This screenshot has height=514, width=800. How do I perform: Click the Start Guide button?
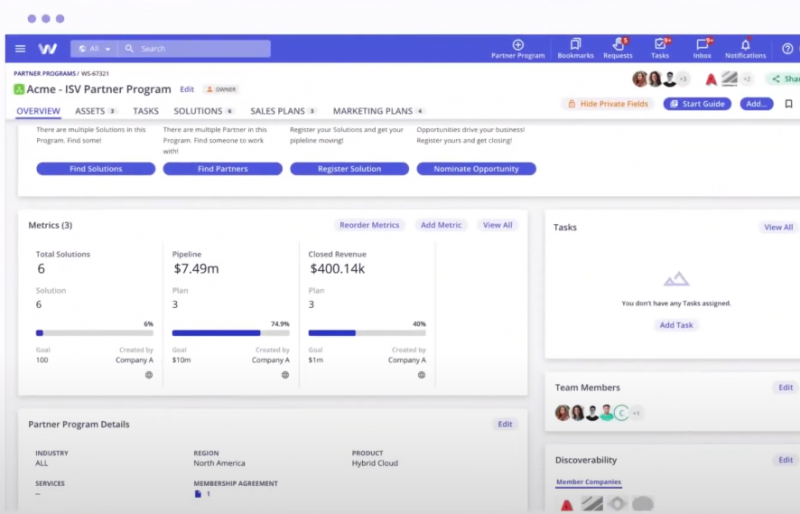coord(697,104)
